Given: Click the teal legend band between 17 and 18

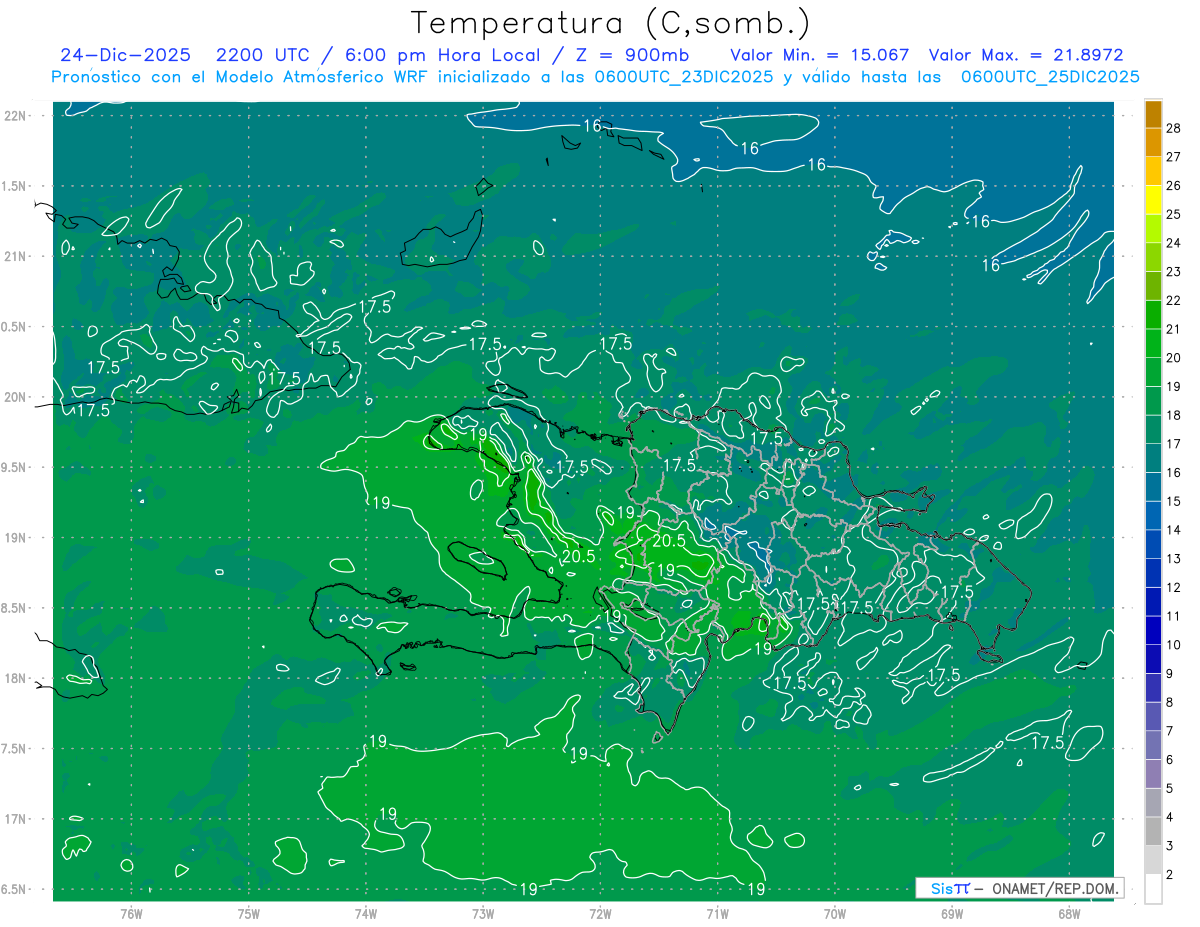Looking at the screenshot, I should point(1153,430).
